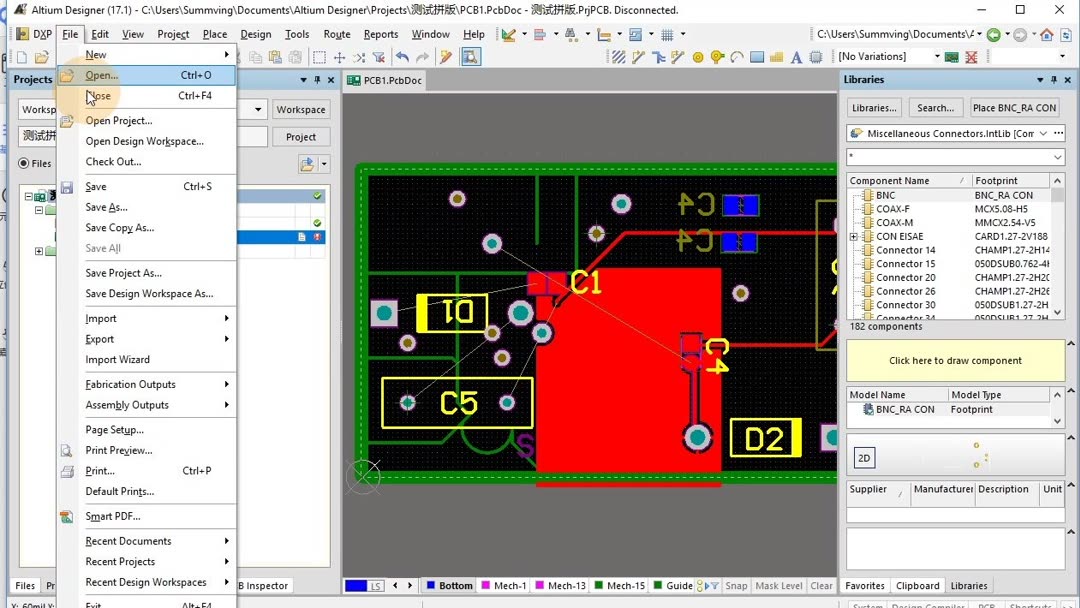The height and width of the screenshot is (608, 1080).
Task: Select the Place Fill rectangle tool
Action: 757,57
